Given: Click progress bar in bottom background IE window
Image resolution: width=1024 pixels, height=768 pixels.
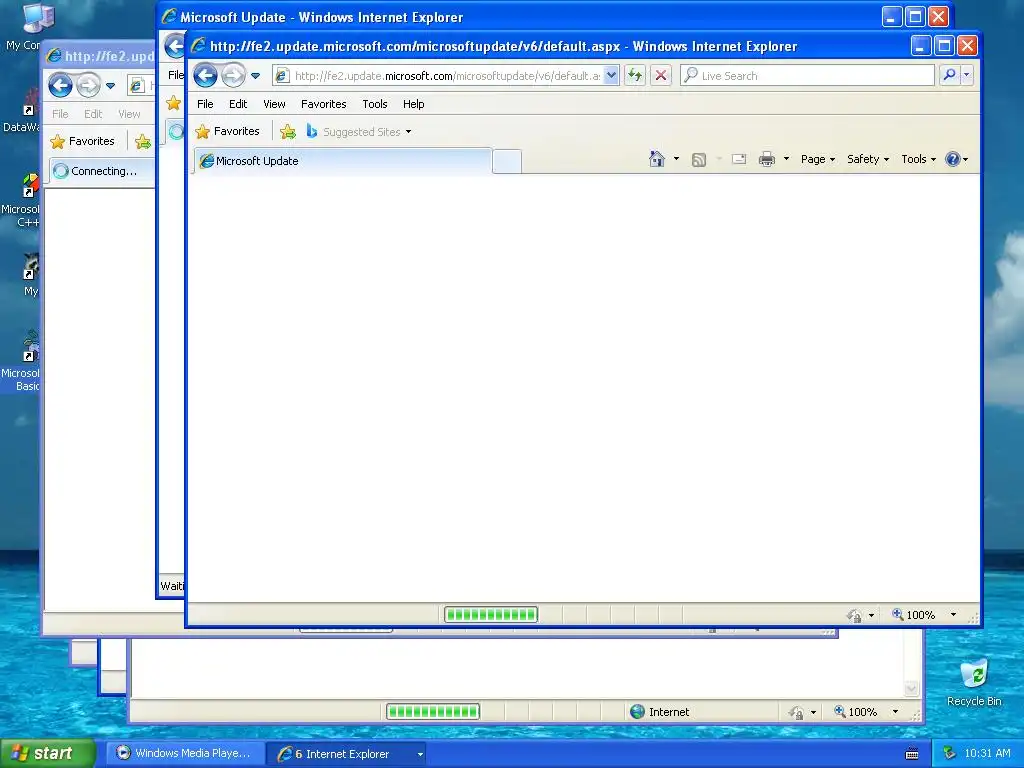Looking at the screenshot, I should 433,711.
